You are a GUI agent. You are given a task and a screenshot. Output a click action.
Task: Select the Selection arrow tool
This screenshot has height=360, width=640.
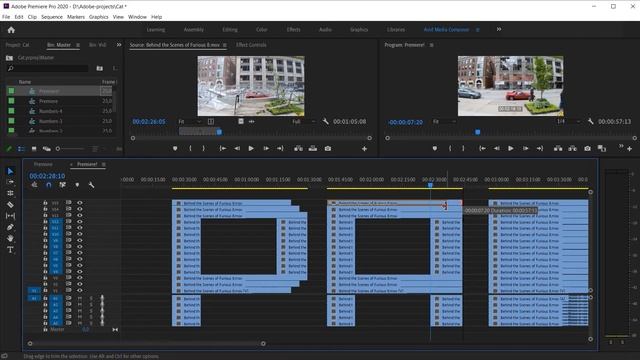(10, 171)
